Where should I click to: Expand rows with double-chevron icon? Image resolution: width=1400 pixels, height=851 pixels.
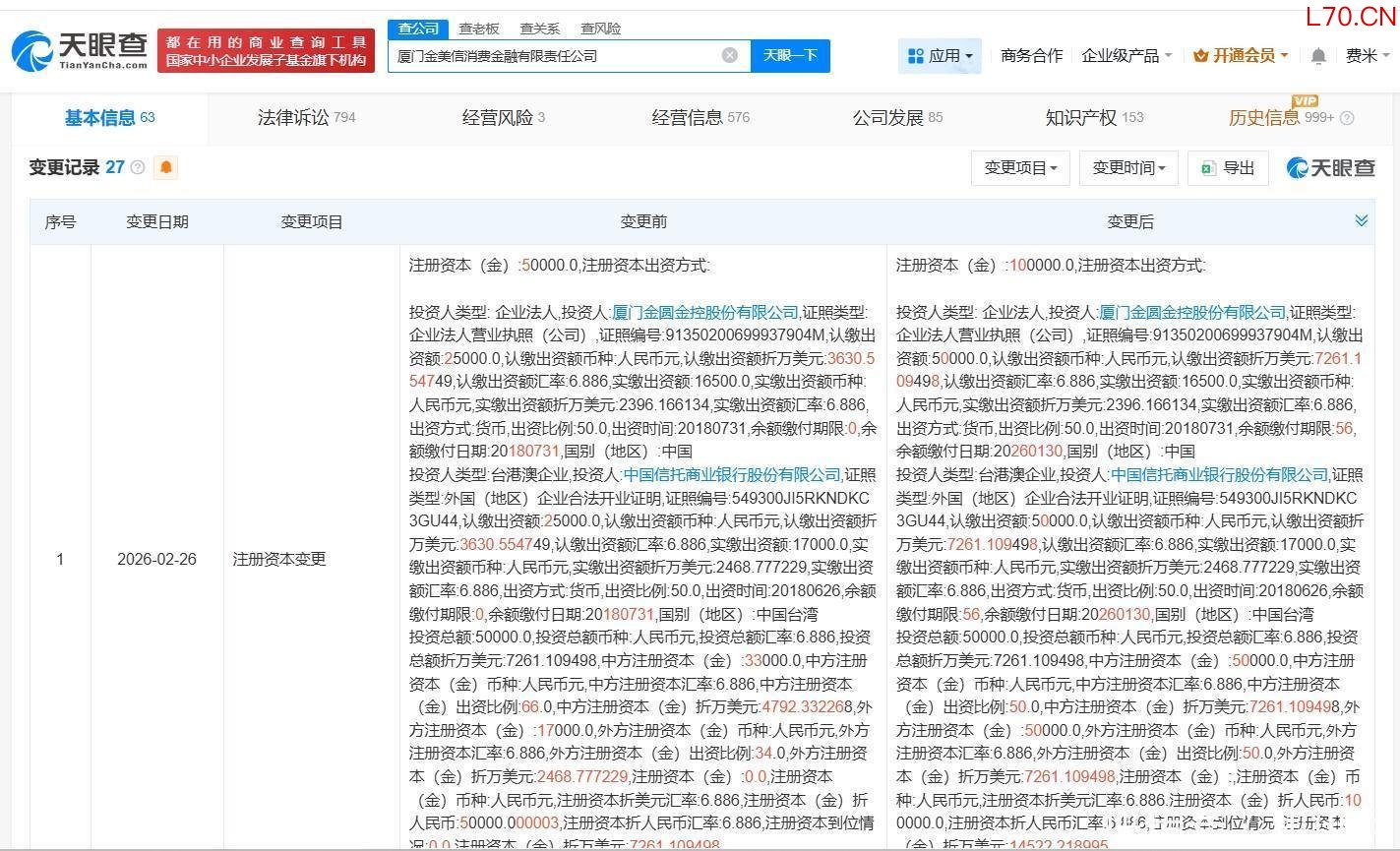point(1361,220)
